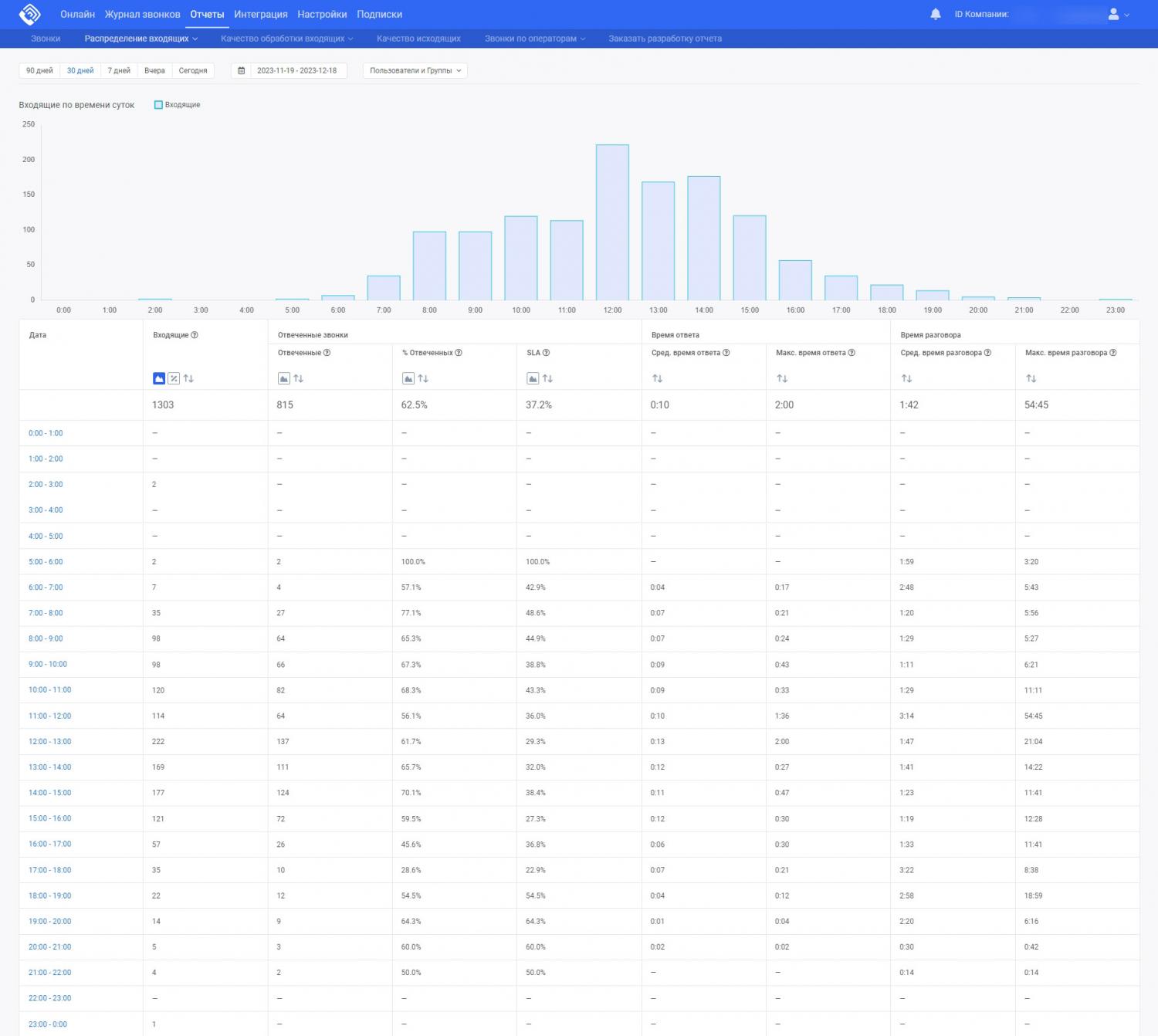Open the Интеграция menu item

[260, 14]
